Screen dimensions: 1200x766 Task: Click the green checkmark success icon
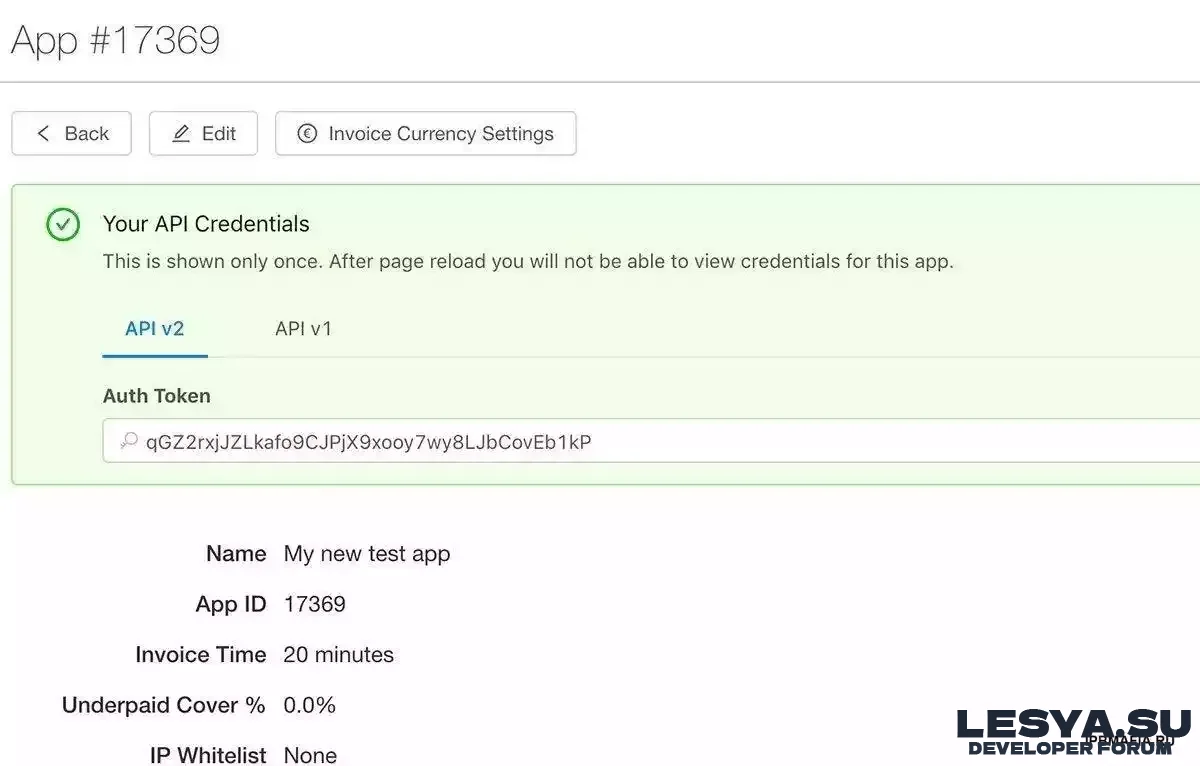63,225
